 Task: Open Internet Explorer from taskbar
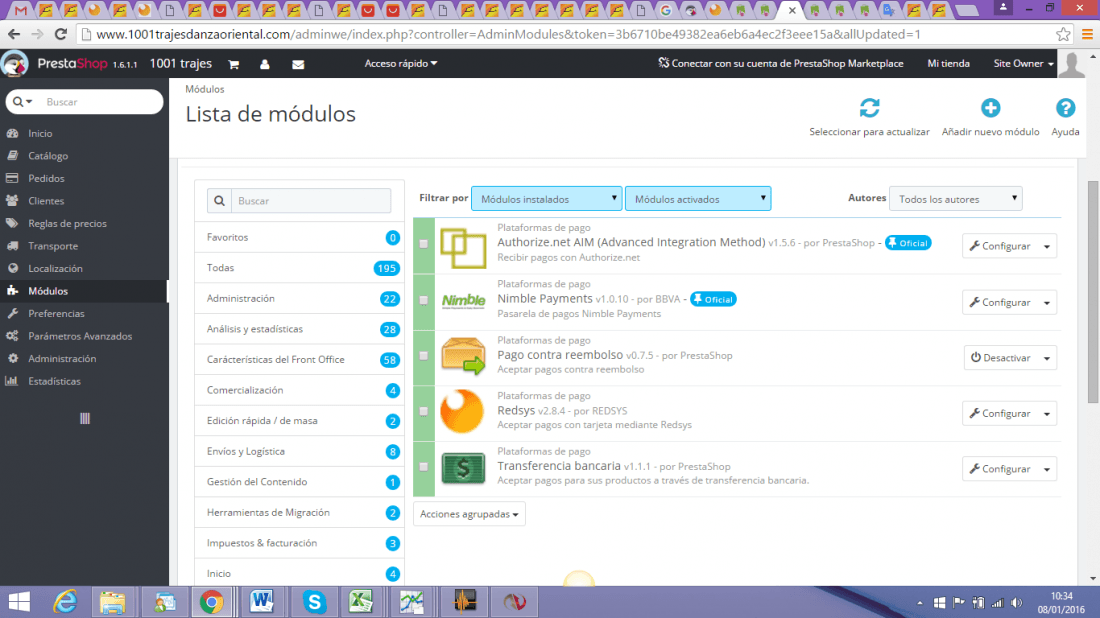65,602
